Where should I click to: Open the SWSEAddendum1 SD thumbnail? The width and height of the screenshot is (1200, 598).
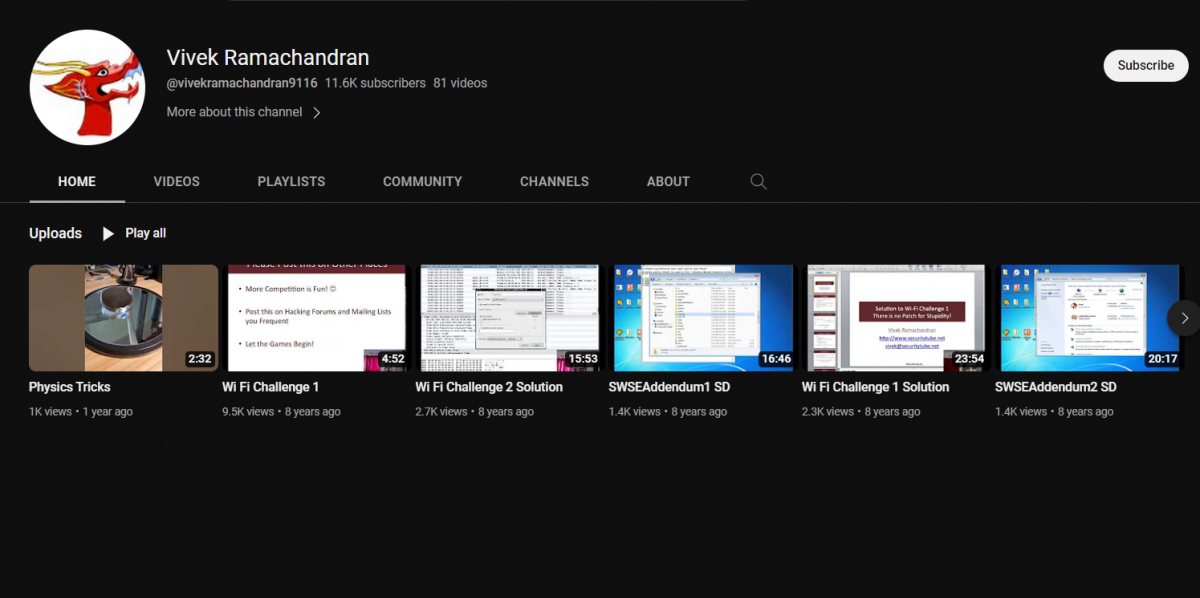pyautogui.click(x=703, y=318)
